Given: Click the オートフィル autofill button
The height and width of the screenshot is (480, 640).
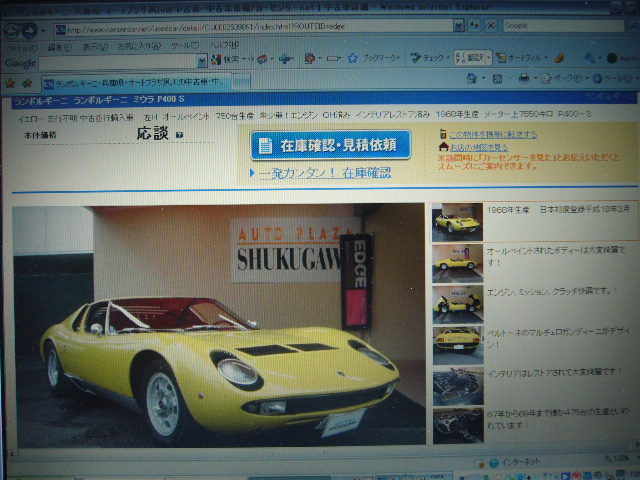Looking at the screenshot, I should 519,58.
